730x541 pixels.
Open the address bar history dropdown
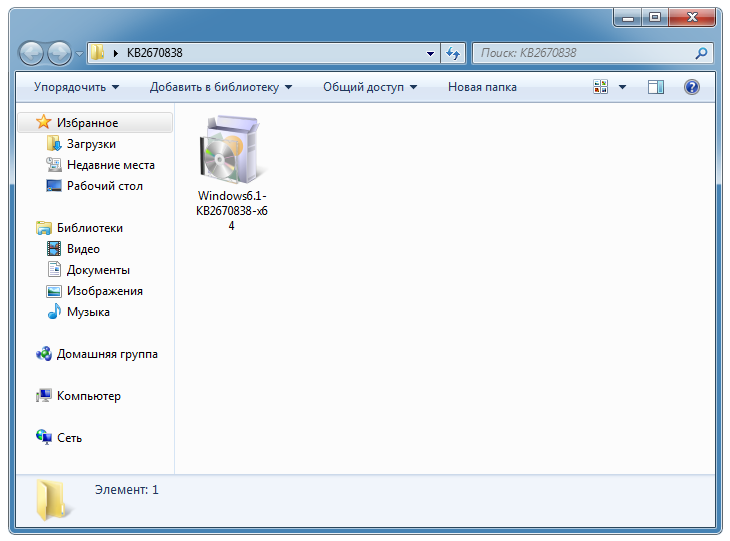point(430,54)
